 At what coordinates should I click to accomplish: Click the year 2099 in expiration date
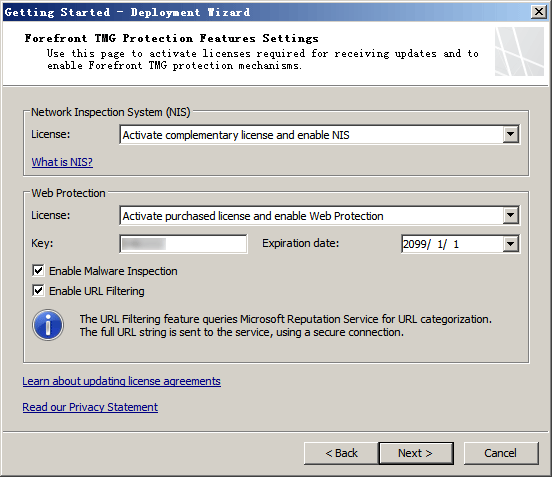(x=414, y=244)
